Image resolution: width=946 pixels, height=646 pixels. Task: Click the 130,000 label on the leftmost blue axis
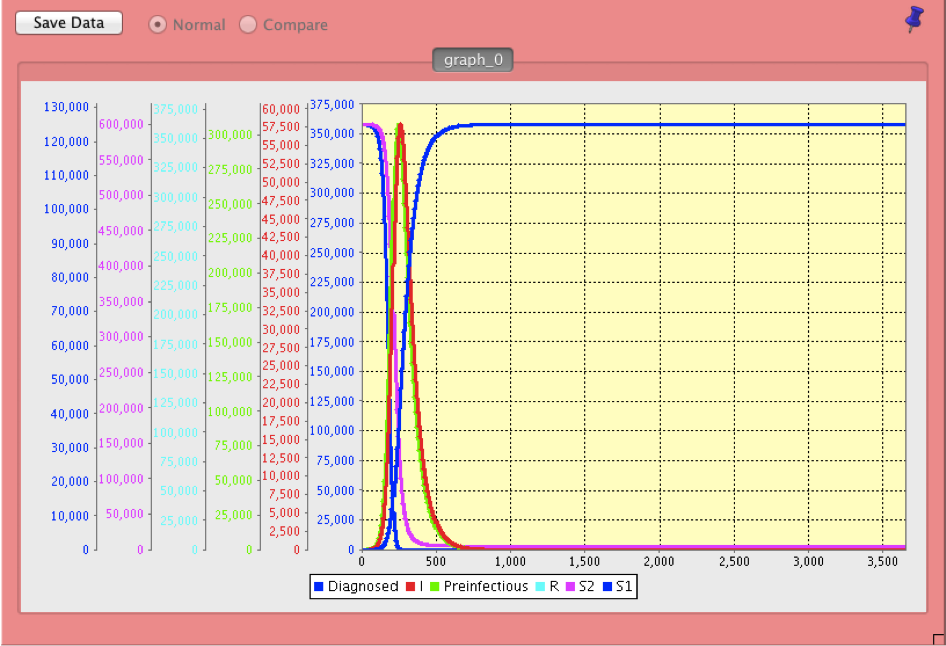(67, 107)
